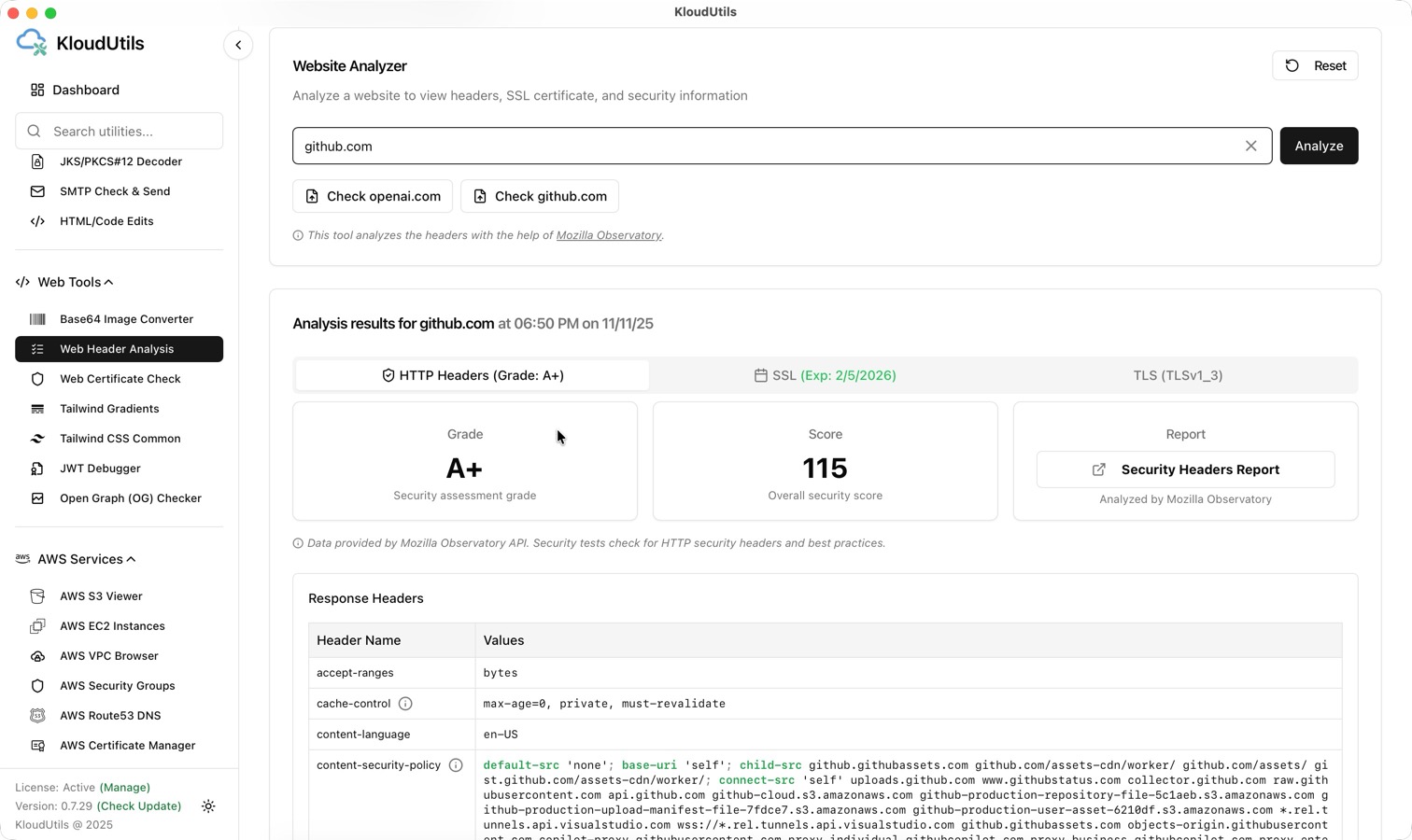
Task: Click the website URL input field
Action: pyautogui.click(x=766, y=146)
